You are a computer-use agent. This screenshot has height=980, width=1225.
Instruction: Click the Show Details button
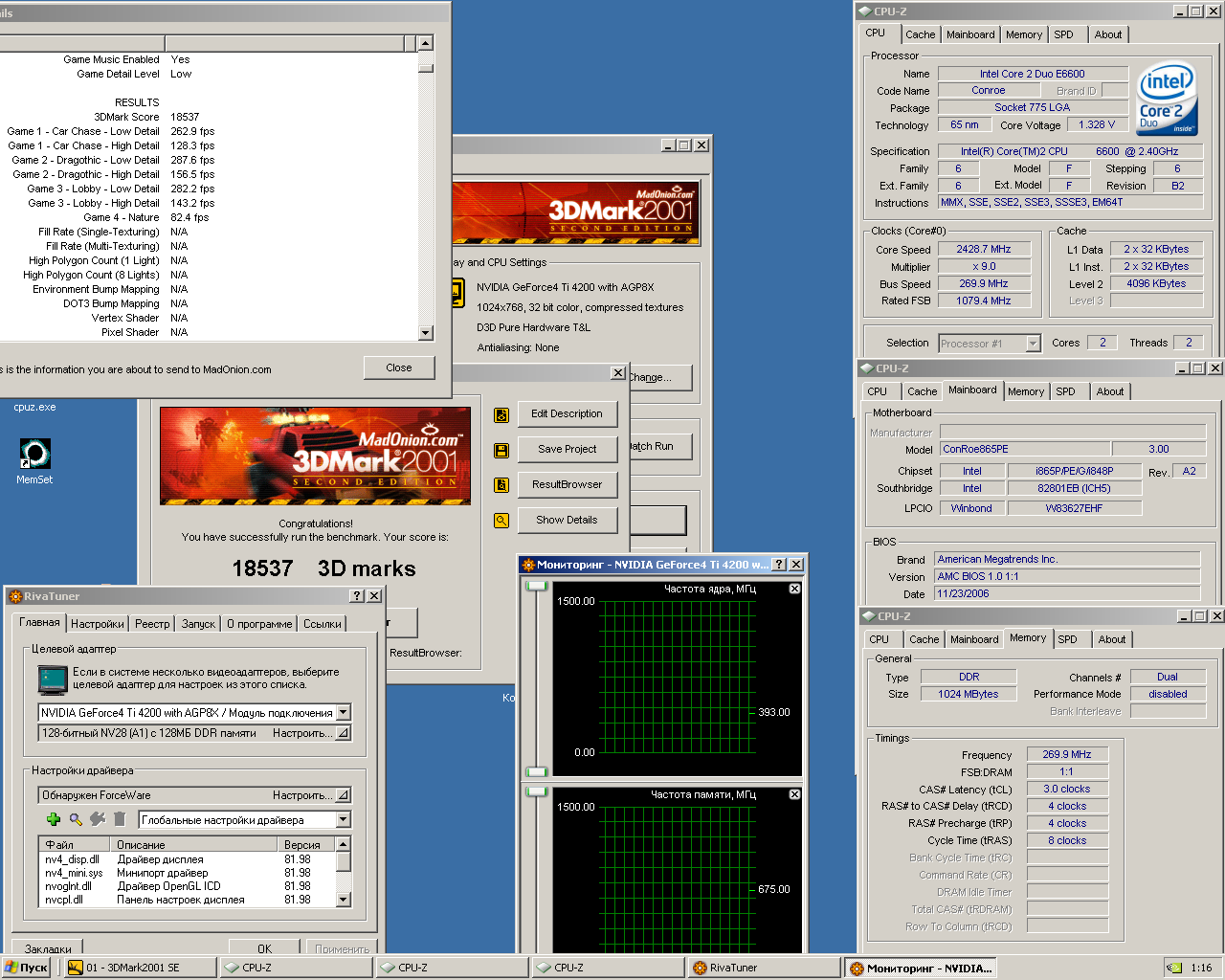tap(567, 520)
